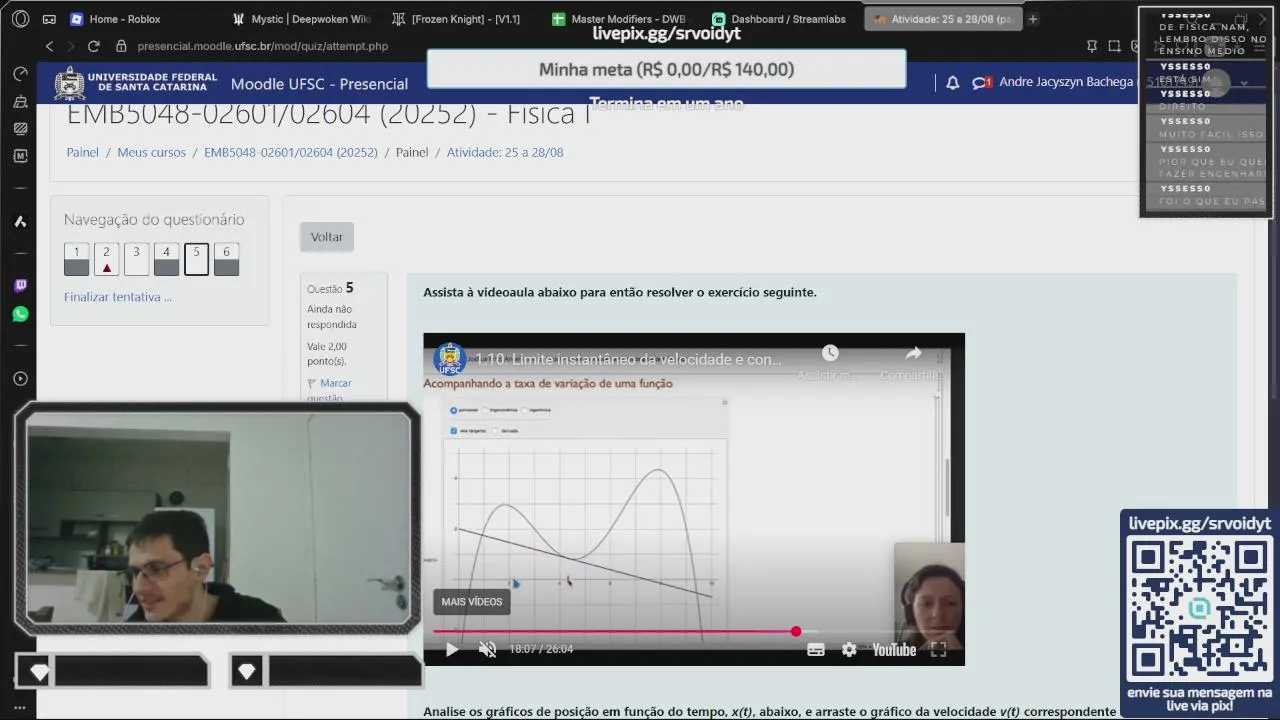Screen dimensions: 1280x720
Task: Open the video settings gear icon
Action: point(849,649)
